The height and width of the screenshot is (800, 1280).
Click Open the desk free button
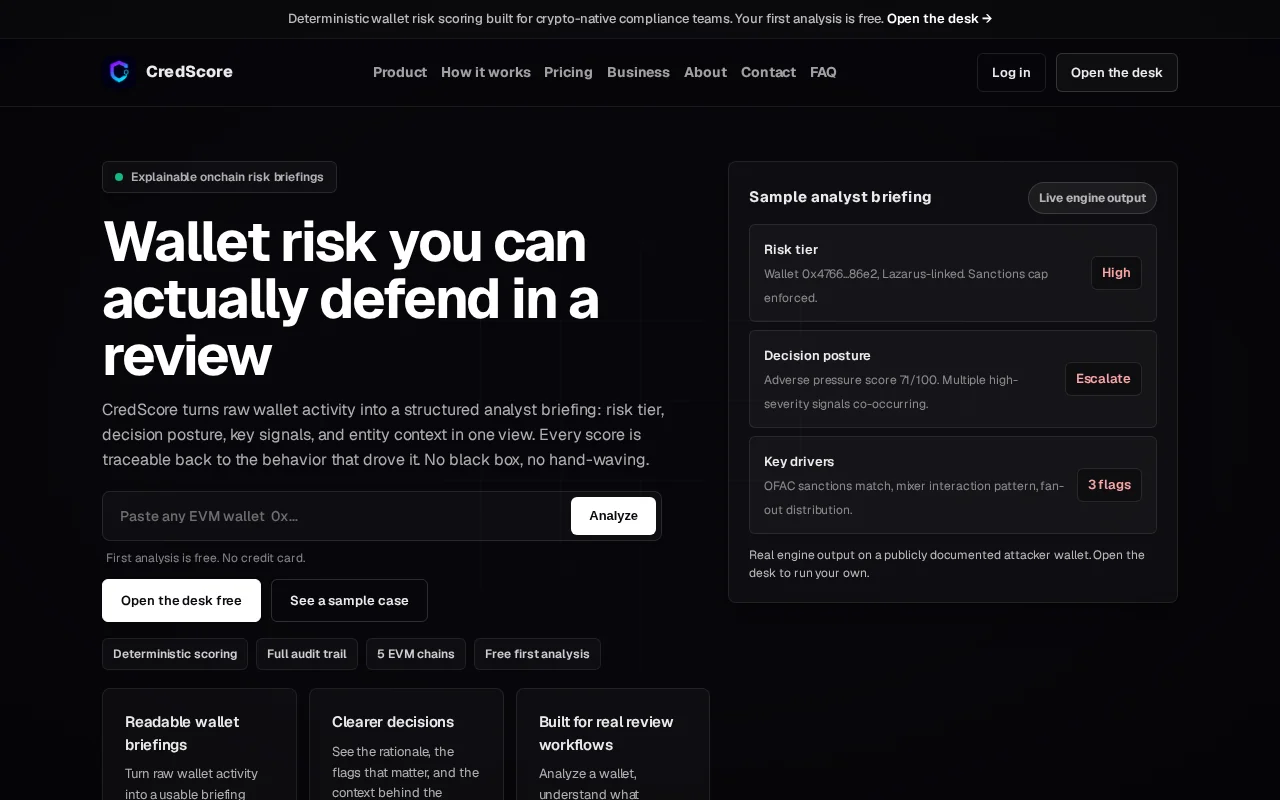pyautogui.click(x=181, y=600)
